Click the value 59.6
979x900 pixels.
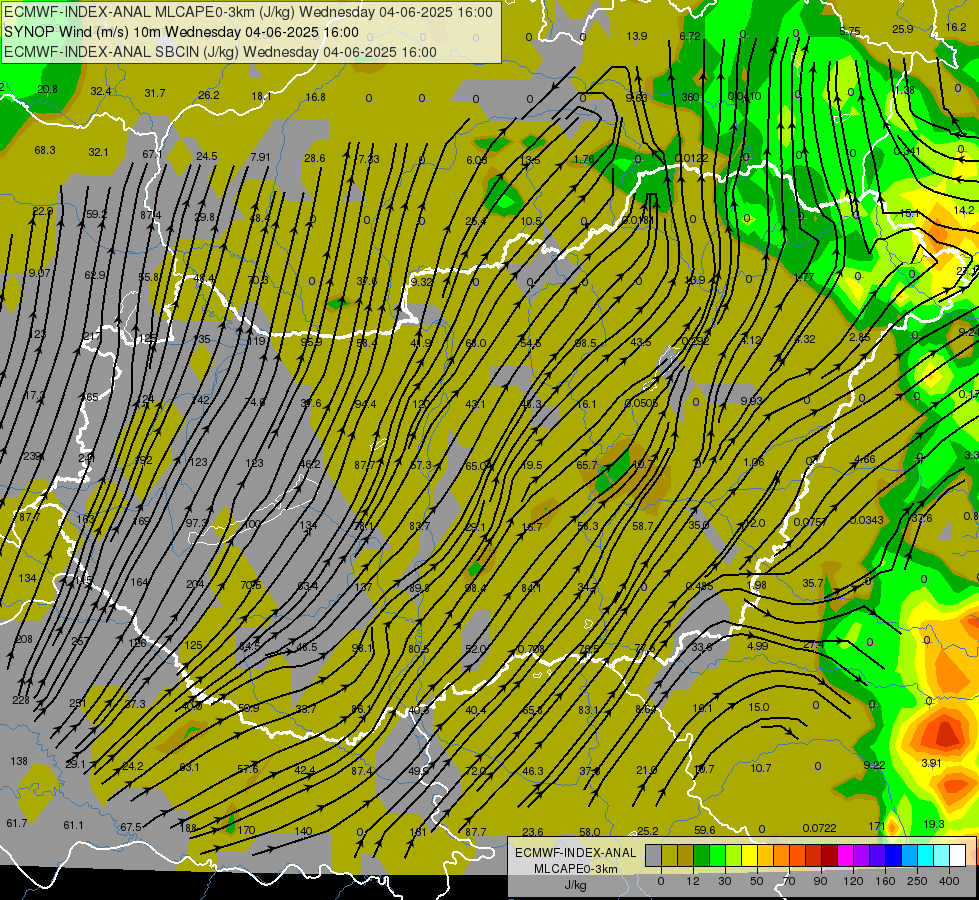click(x=704, y=830)
